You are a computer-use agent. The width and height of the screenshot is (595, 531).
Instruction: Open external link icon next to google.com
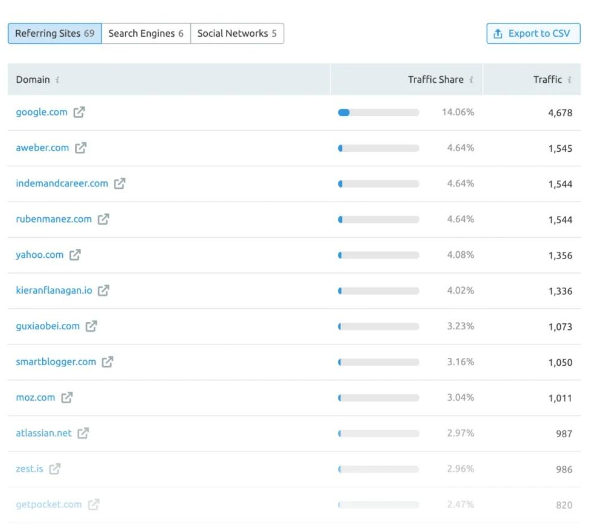[x=79, y=112]
